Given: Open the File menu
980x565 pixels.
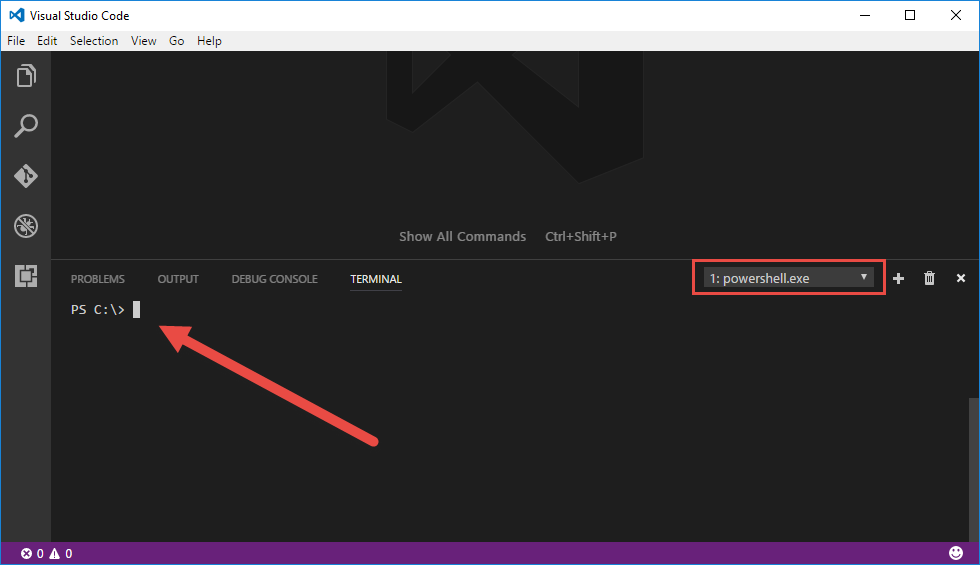Looking at the screenshot, I should coord(16,41).
